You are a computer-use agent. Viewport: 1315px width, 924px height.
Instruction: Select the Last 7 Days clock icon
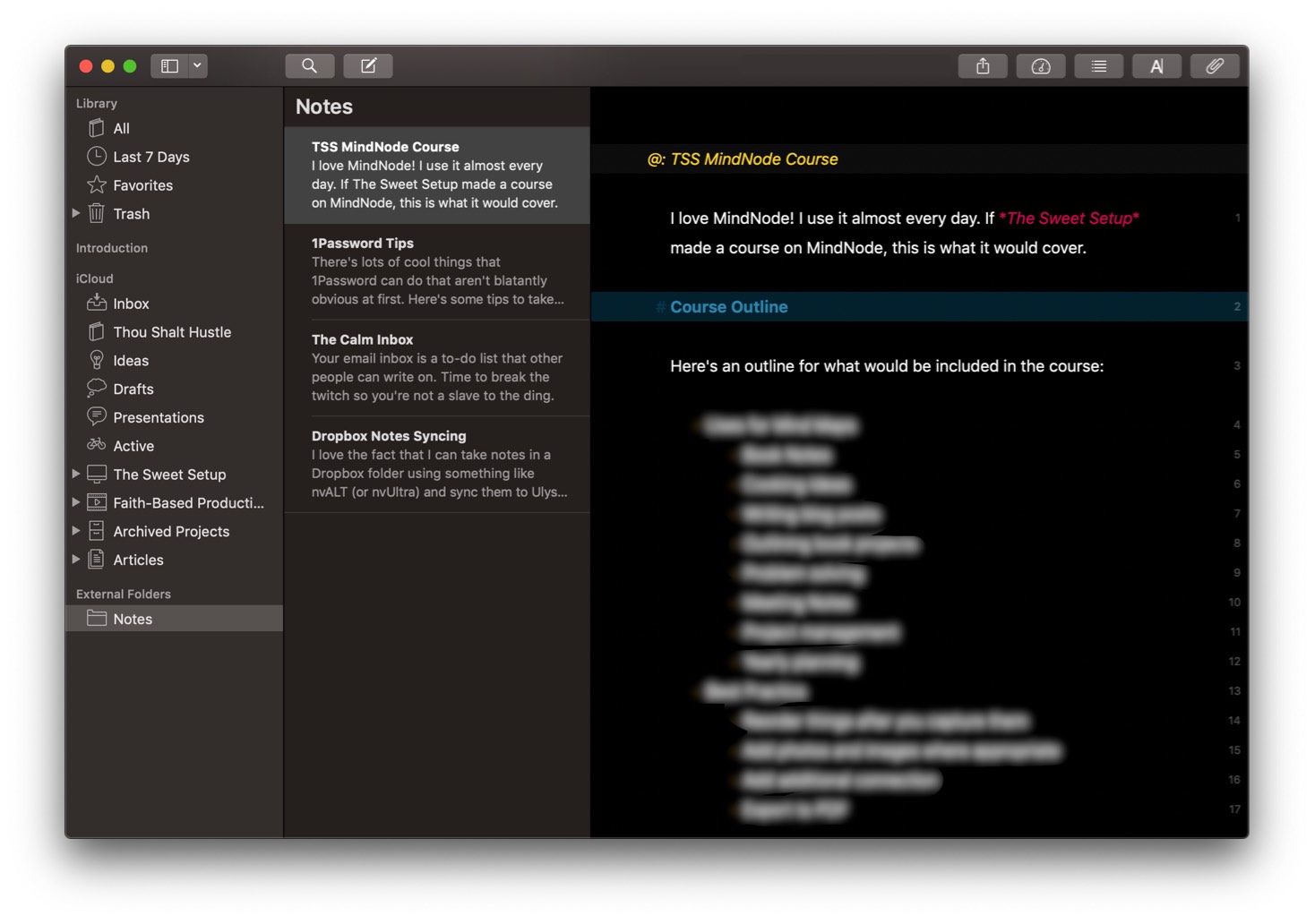point(97,157)
